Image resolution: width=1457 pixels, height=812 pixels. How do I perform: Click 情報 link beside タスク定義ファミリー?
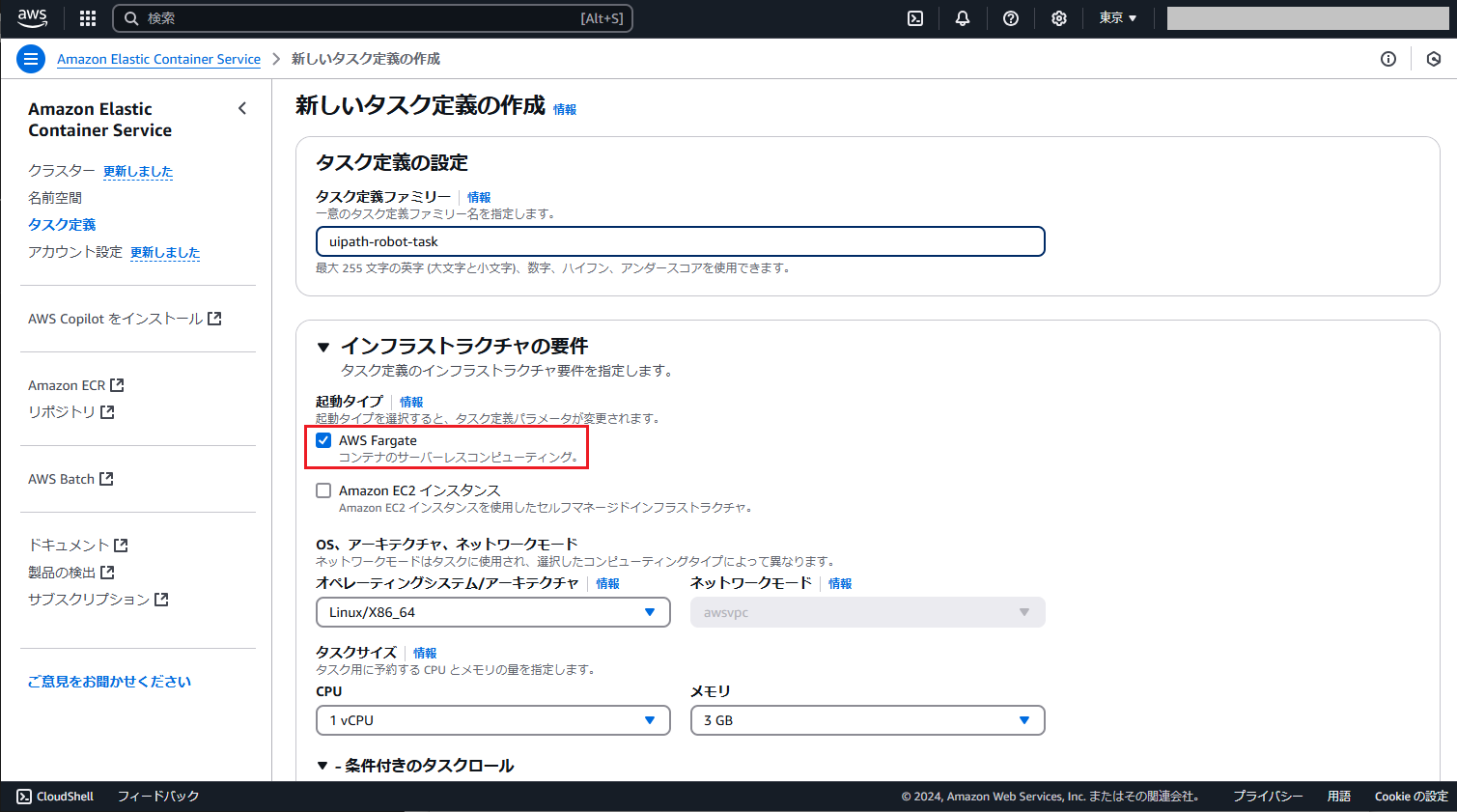click(x=479, y=197)
